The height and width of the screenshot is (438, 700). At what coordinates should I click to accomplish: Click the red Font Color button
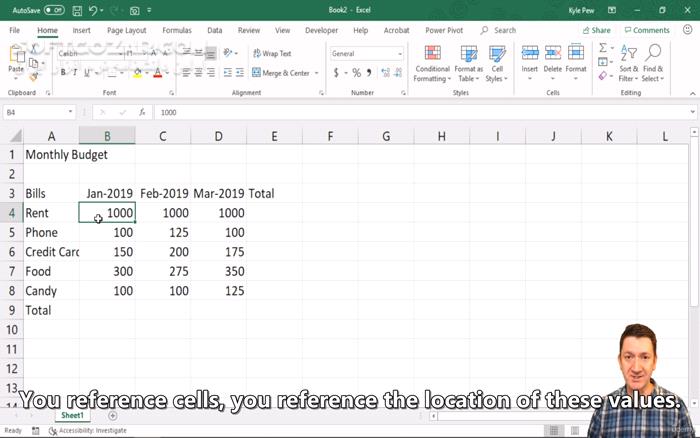[157, 72]
